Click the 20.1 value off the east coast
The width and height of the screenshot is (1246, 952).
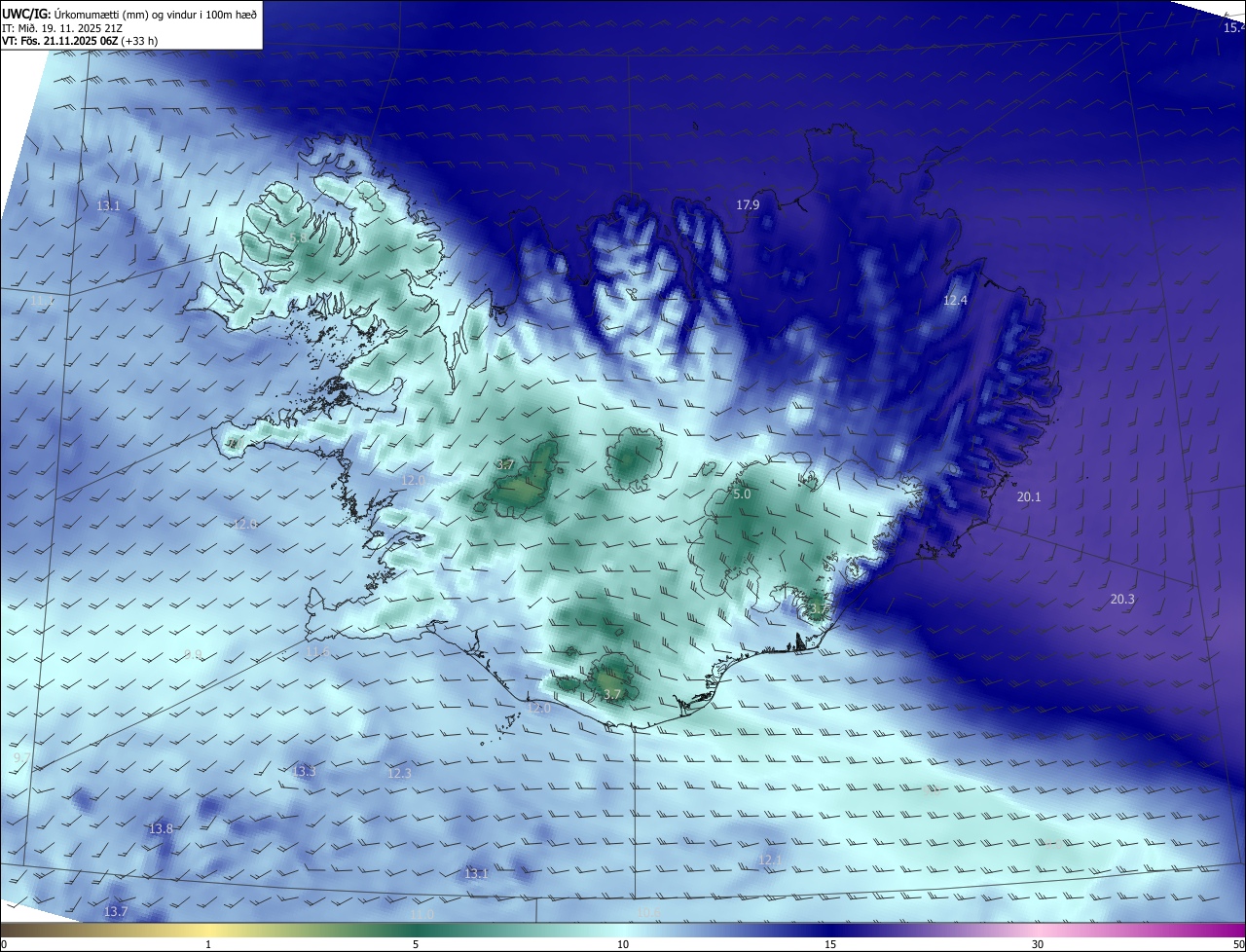click(1029, 496)
